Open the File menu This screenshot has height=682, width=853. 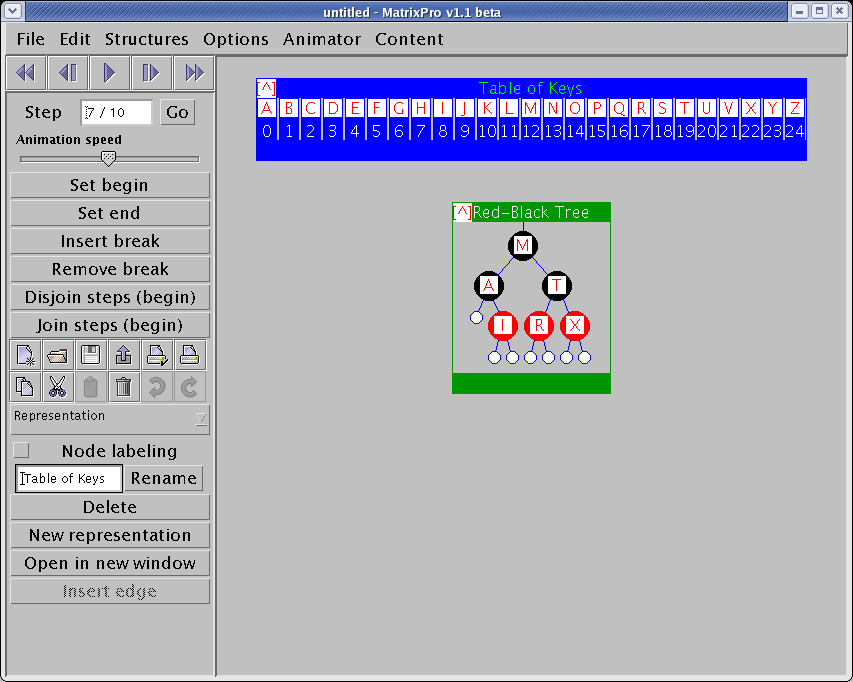(30, 39)
